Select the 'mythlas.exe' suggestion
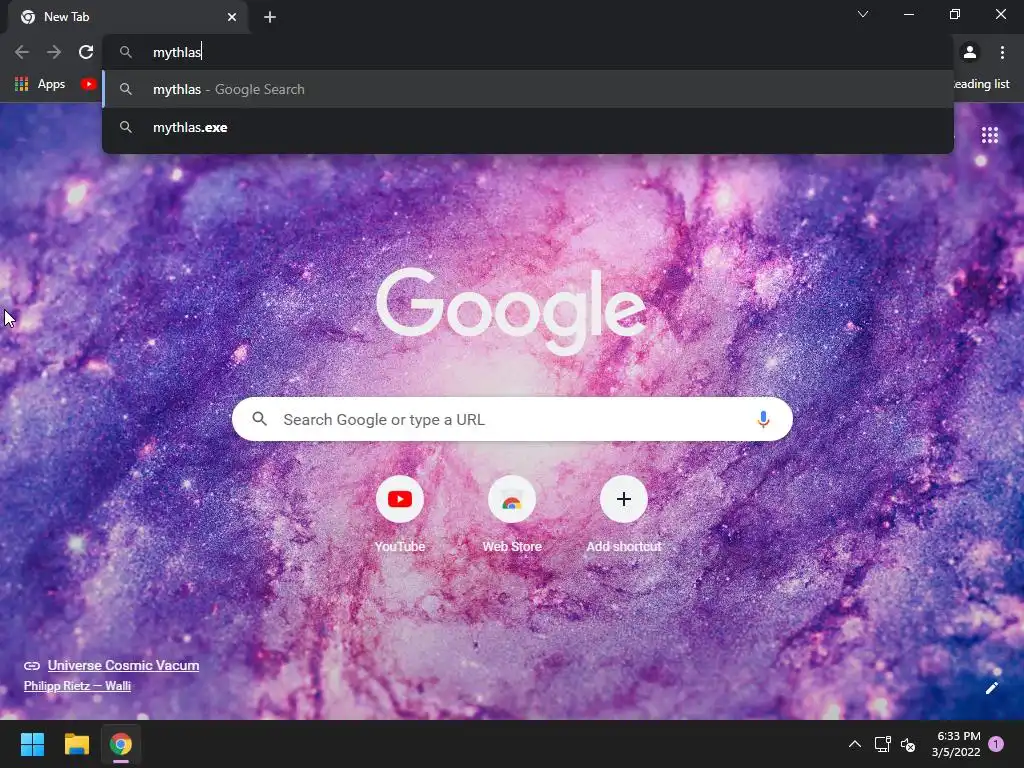The height and width of the screenshot is (768, 1024). click(x=528, y=127)
